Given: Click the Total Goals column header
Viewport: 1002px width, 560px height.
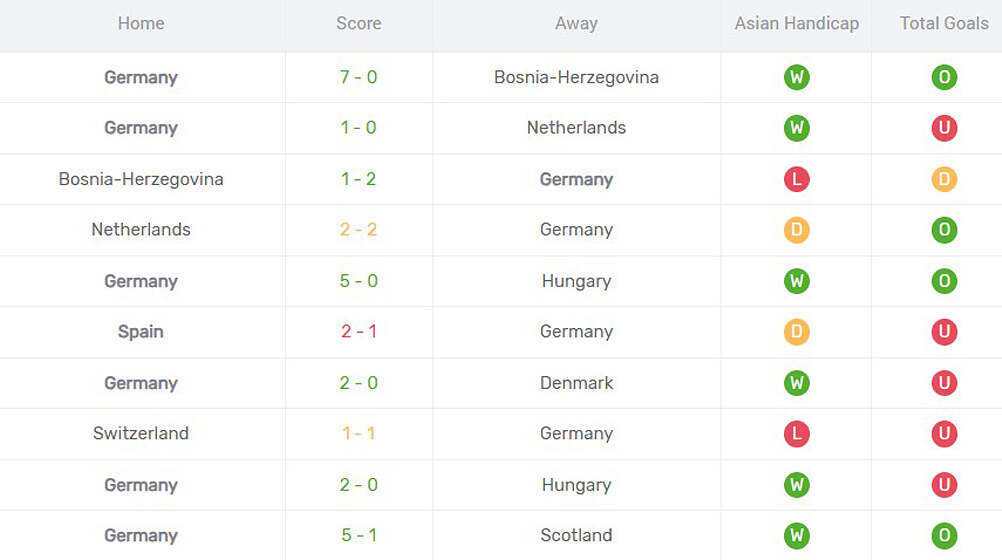Looking at the screenshot, I should pos(944,23).
